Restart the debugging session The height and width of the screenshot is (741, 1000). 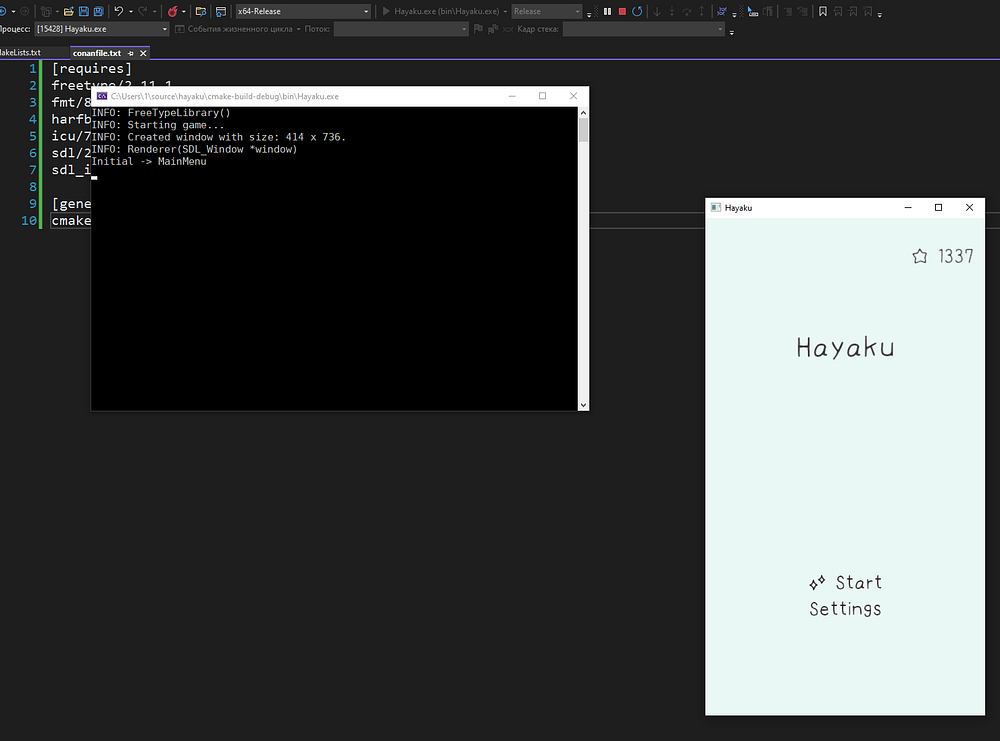[x=637, y=11]
